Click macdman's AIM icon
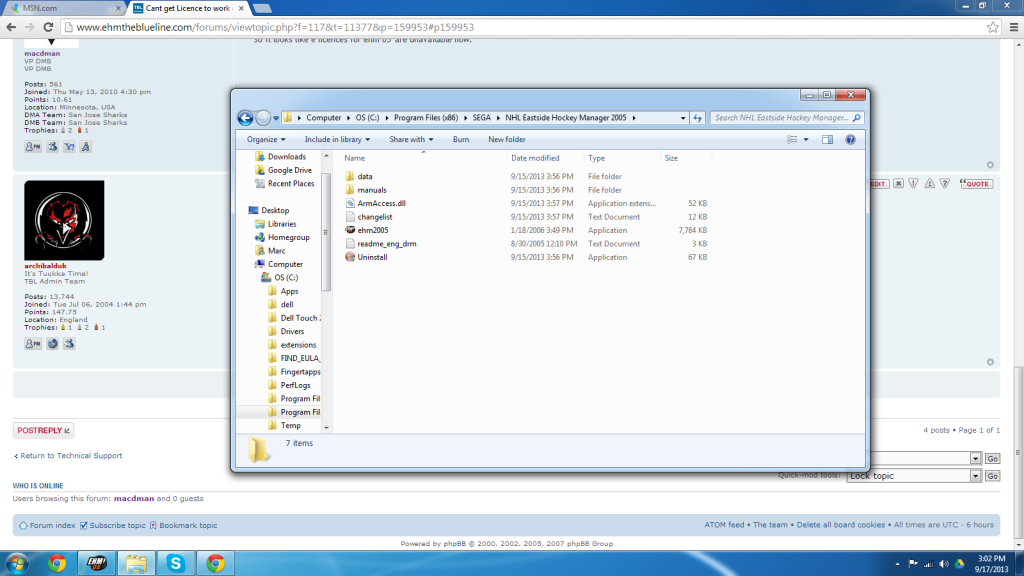Screen dimensions: 1024x576 point(86,147)
